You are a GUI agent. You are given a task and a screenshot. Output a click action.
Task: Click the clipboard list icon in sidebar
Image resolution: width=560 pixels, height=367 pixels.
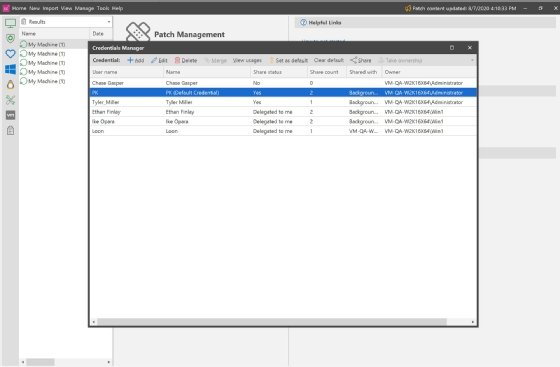point(10,131)
